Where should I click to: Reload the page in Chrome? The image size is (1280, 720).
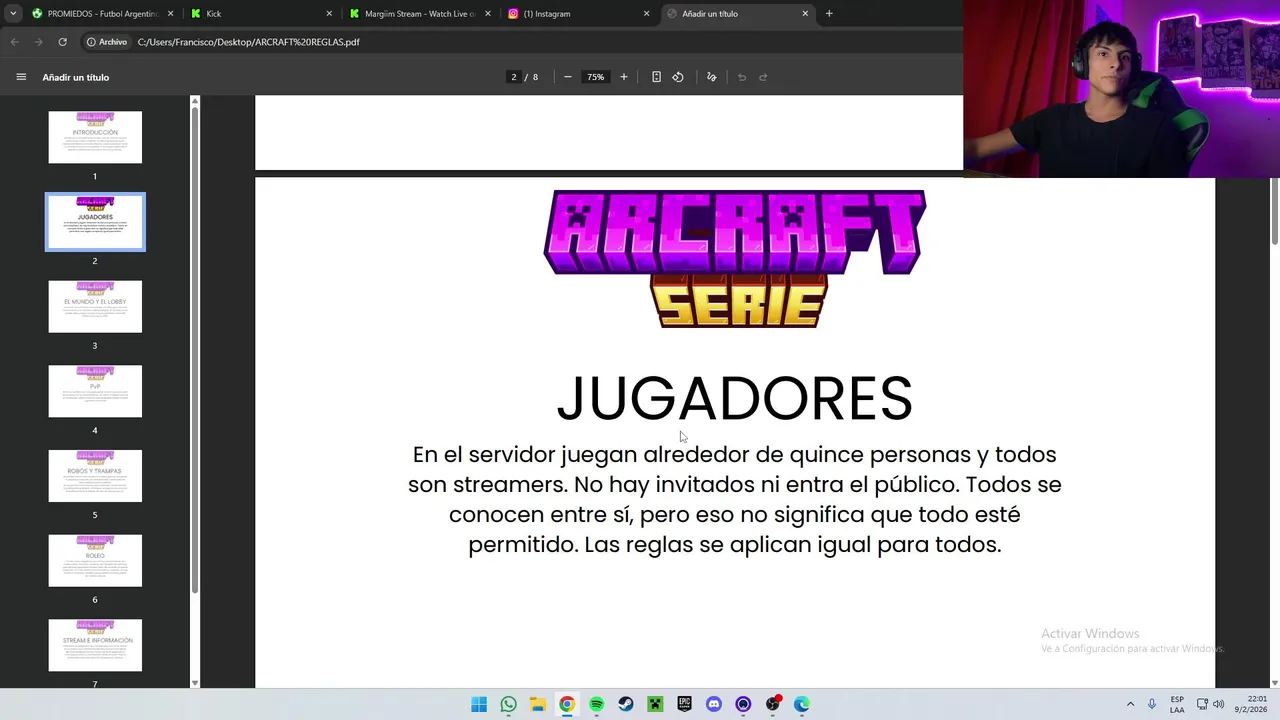[62, 42]
